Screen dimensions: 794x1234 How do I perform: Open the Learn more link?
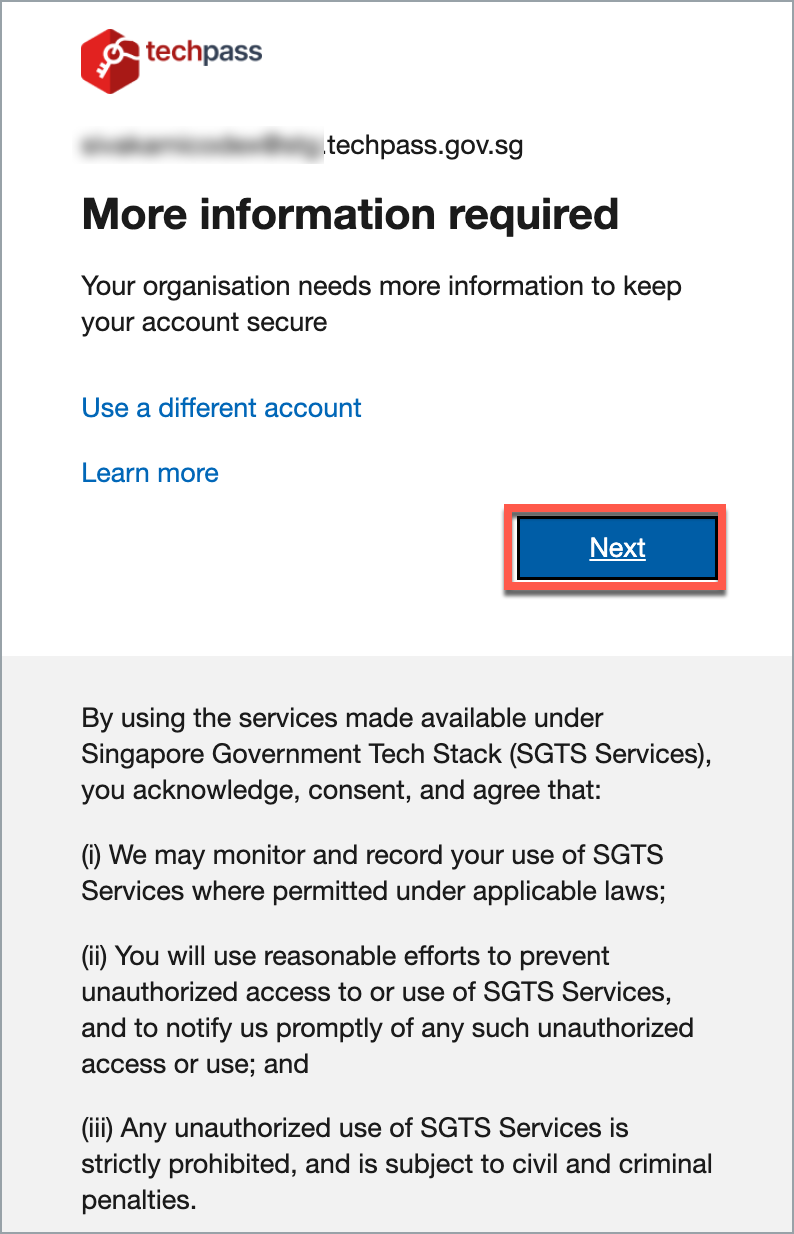point(149,473)
